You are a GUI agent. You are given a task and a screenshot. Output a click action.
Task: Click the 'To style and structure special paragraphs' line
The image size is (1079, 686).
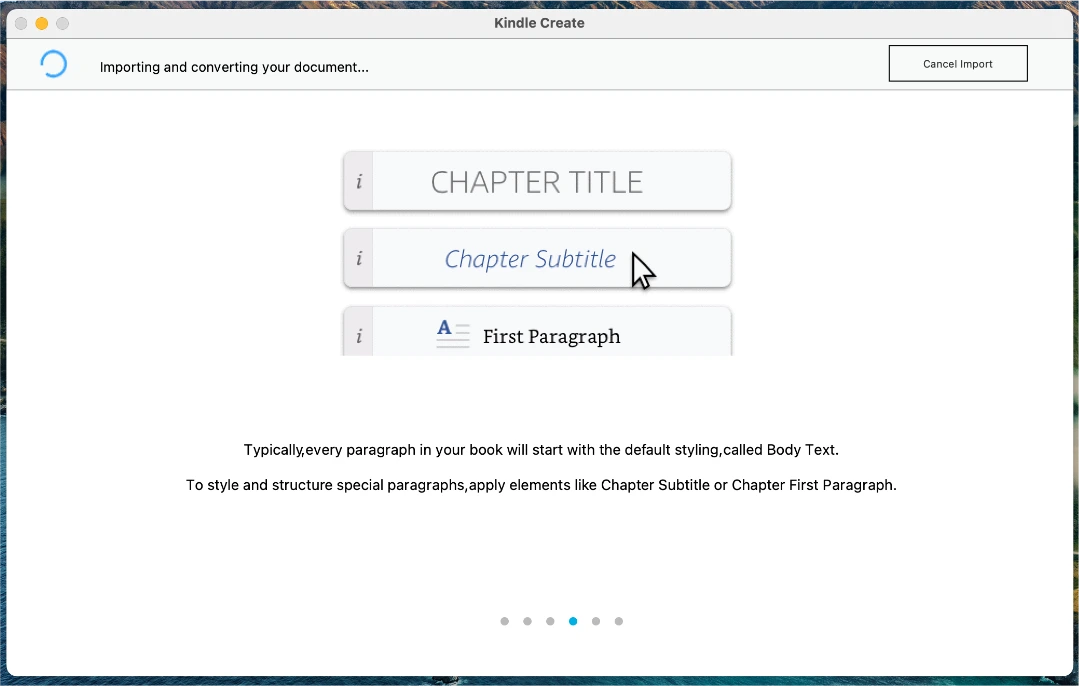click(x=541, y=485)
